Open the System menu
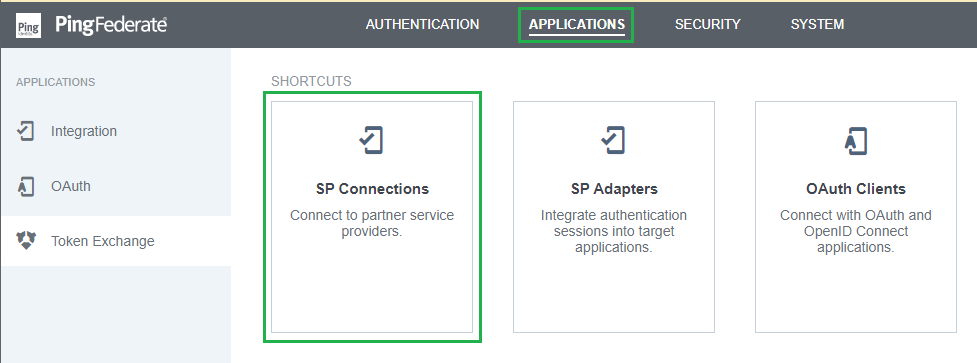The image size is (977, 363). 817,24
